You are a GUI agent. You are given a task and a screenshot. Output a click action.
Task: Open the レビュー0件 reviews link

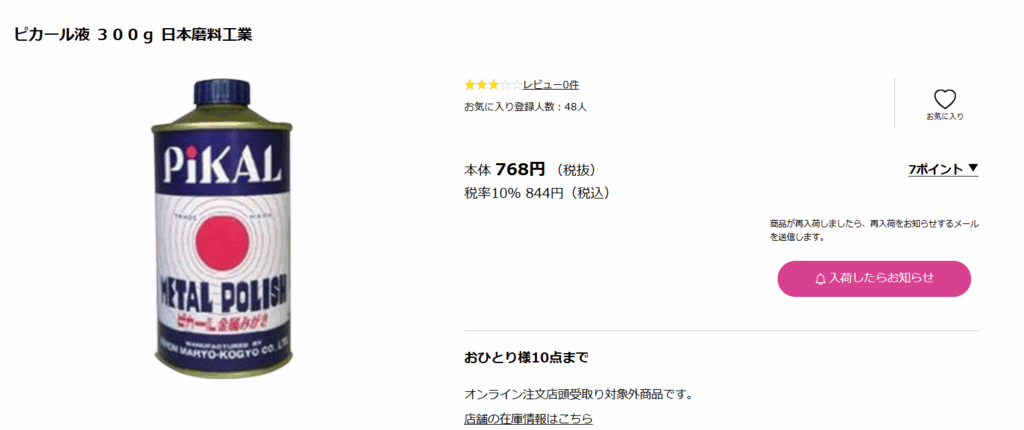coord(550,85)
